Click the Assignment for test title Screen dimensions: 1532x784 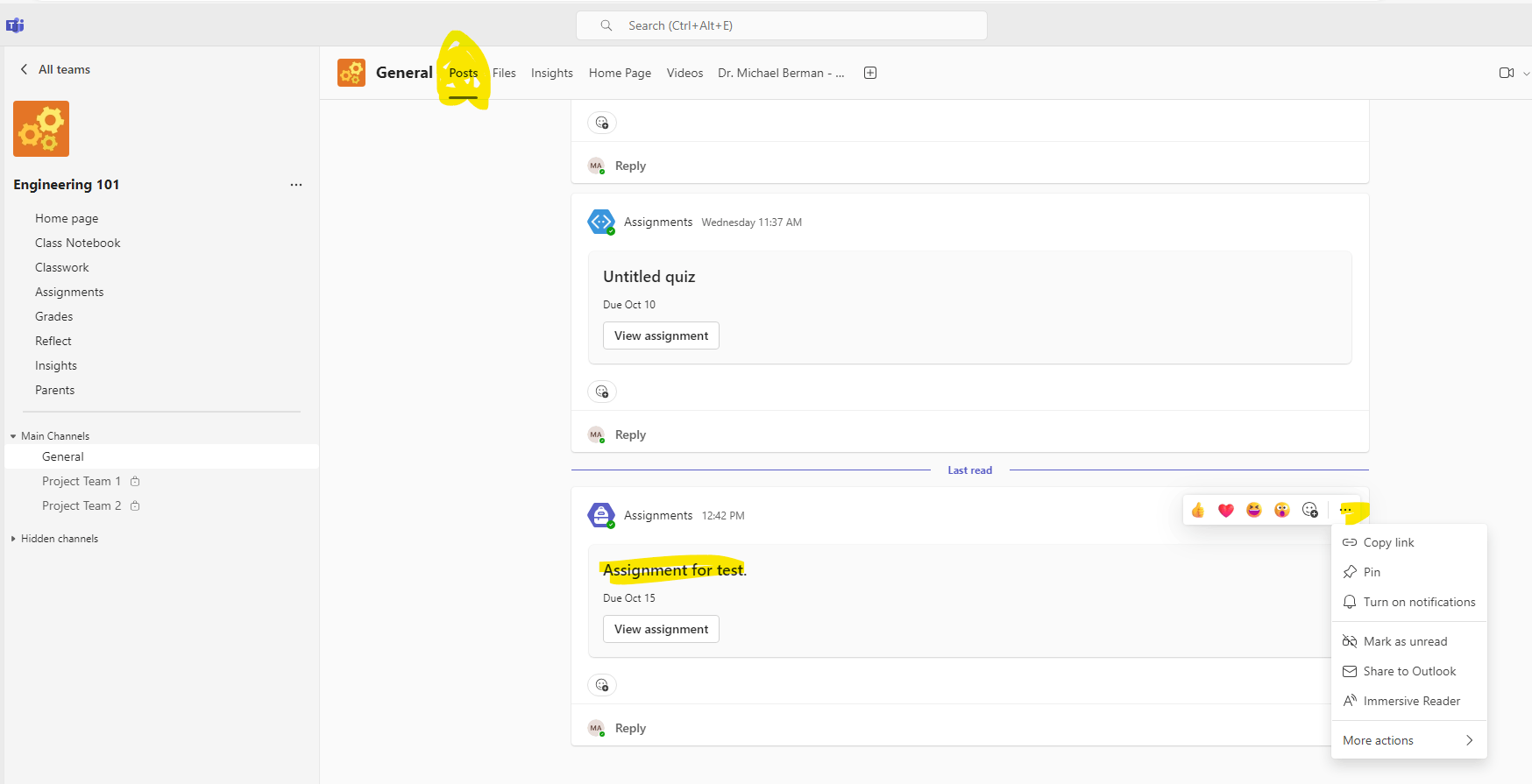[x=675, y=570]
